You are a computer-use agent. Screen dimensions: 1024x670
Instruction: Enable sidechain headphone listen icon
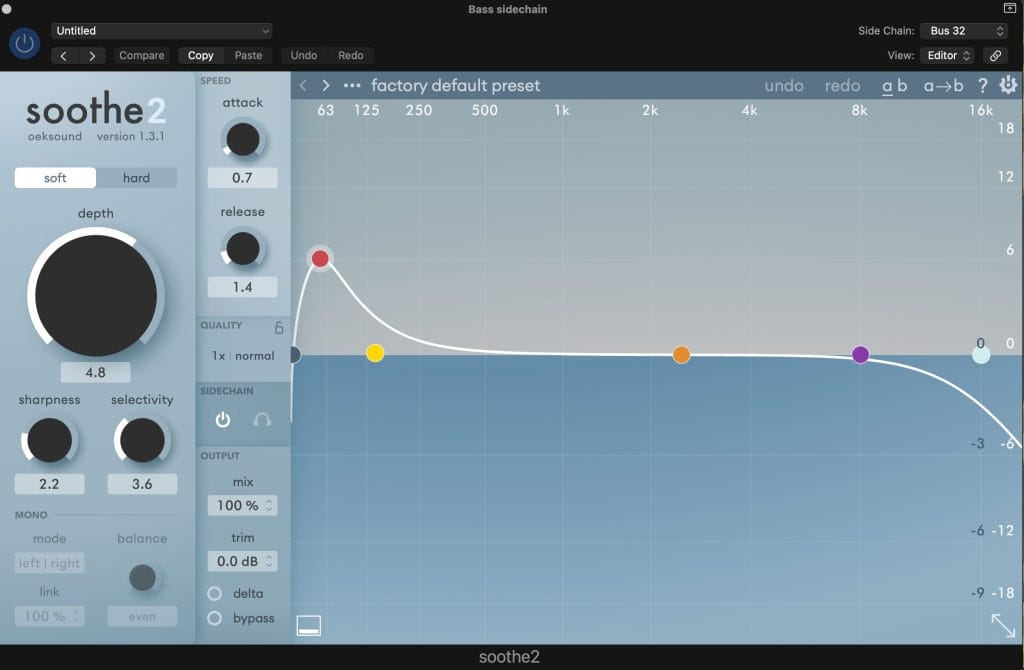point(262,420)
